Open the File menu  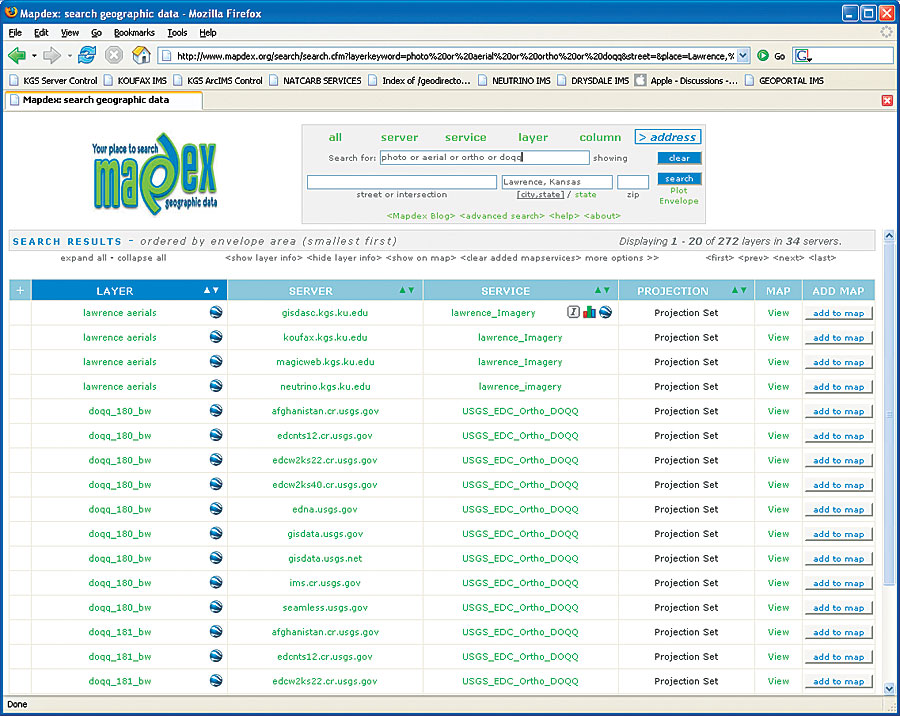(x=15, y=33)
